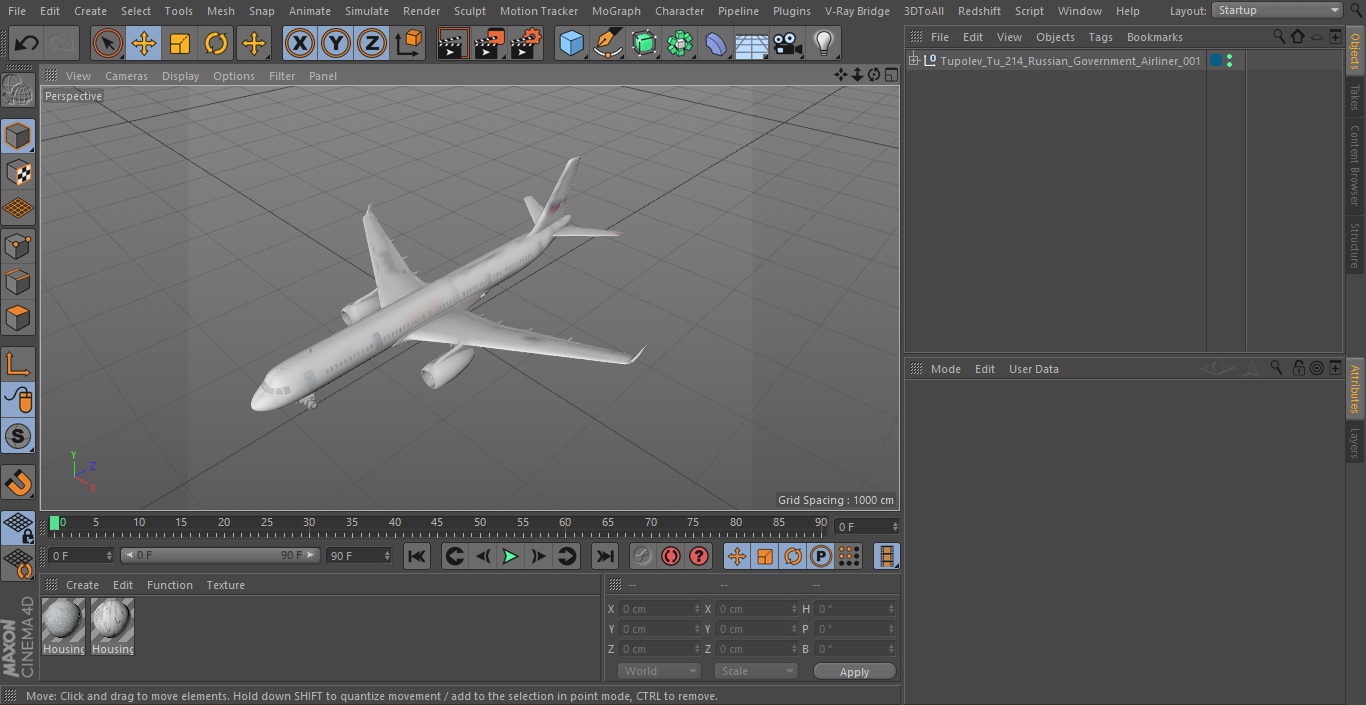Open Attributes User Data menu
This screenshot has height=705, width=1366.
[x=1033, y=369]
